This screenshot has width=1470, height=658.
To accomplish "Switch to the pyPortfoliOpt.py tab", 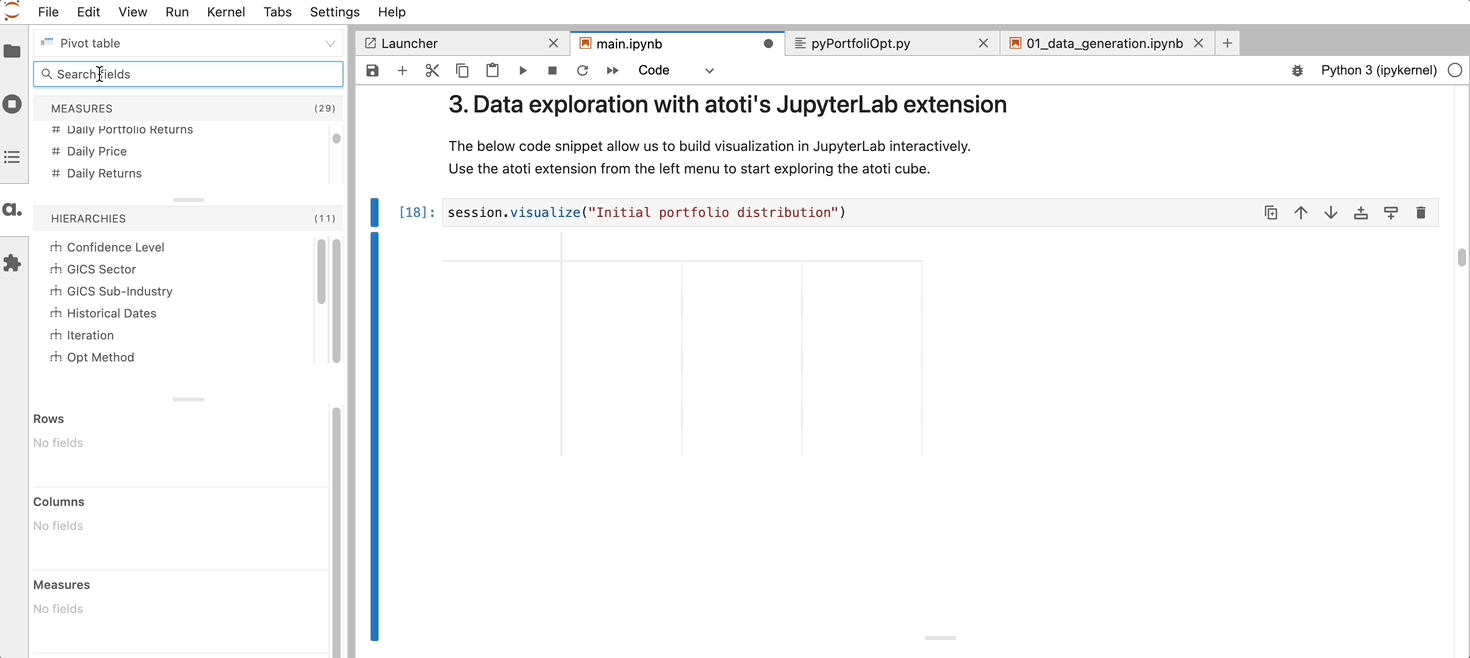I will point(891,43).
